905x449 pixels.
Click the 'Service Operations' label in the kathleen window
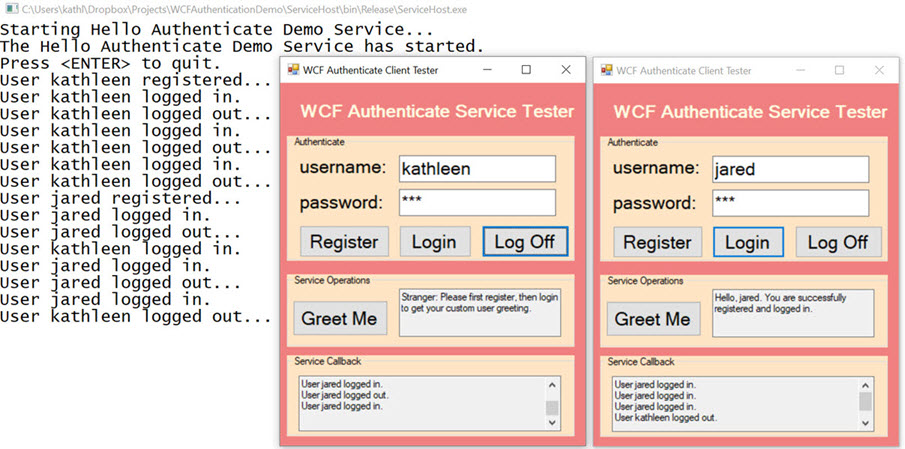[x=332, y=280]
